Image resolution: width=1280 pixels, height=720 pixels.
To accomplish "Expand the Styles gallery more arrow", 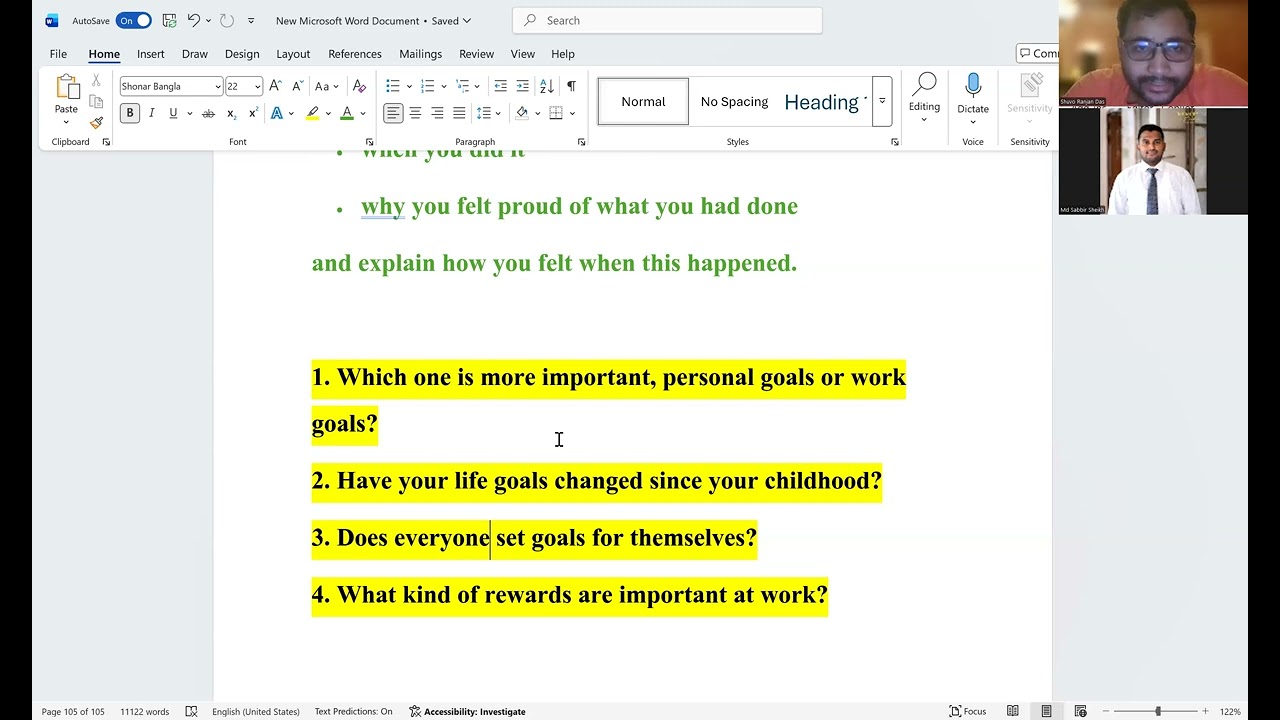I will tap(882, 102).
